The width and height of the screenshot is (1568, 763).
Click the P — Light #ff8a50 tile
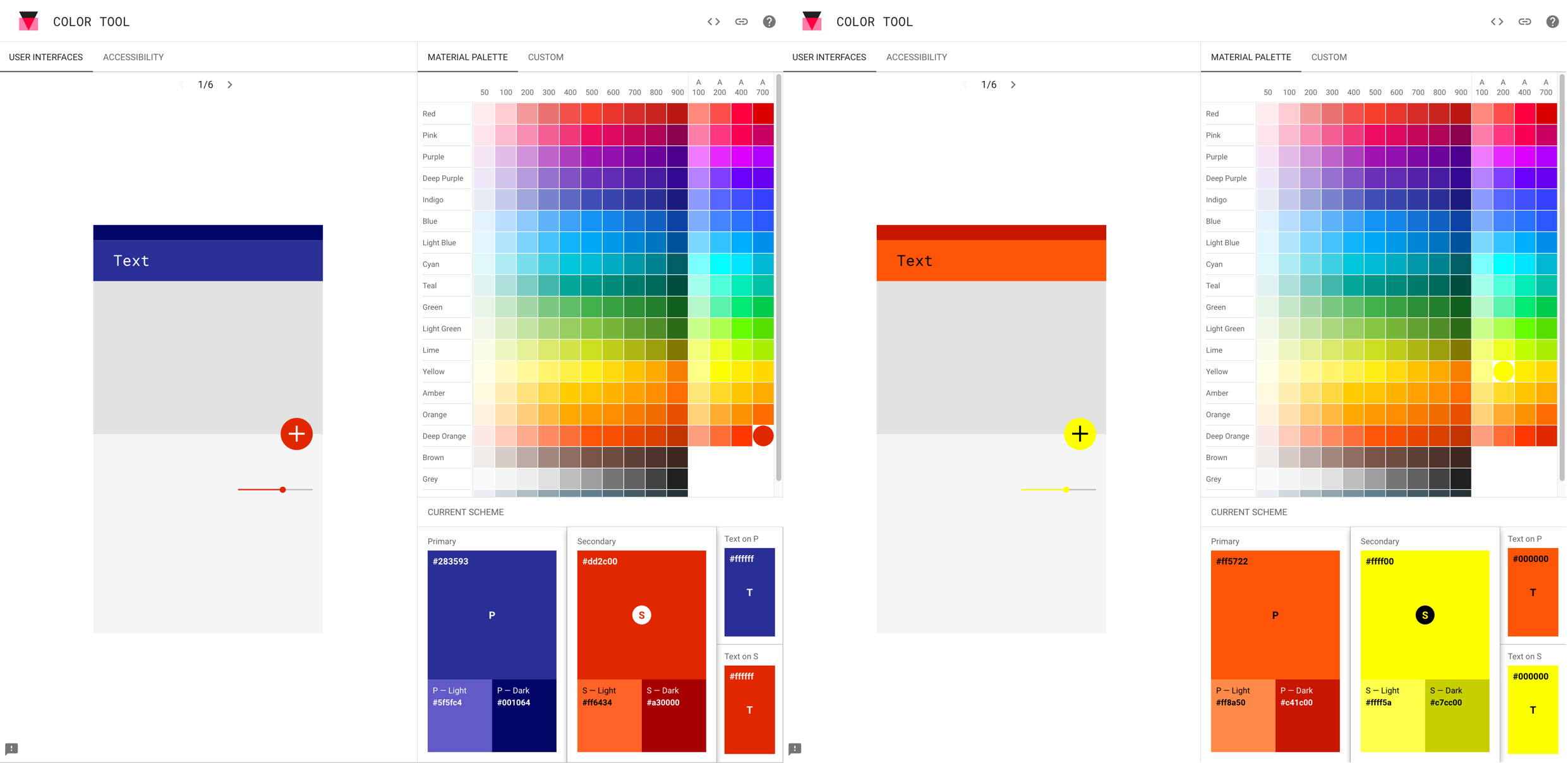pyautogui.click(x=1243, y=716)
